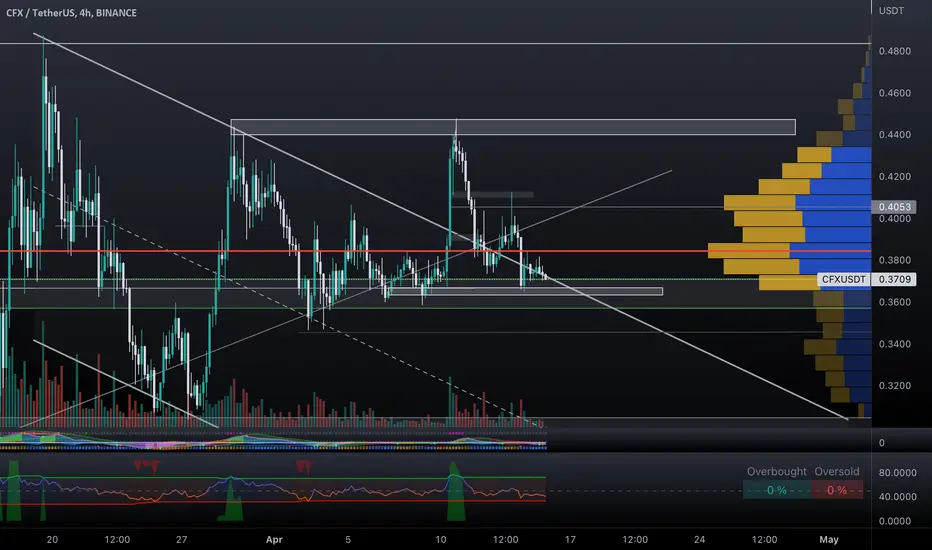This screenshot has height=550, width=932.
Task: Click the 24 date label on time axis
Action: click(x=700, y=540)
